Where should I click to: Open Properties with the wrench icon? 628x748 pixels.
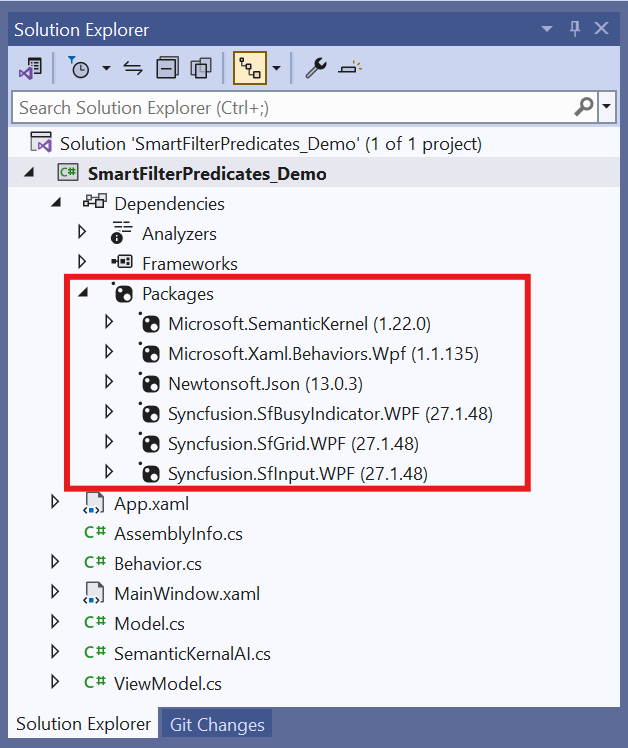315,68
